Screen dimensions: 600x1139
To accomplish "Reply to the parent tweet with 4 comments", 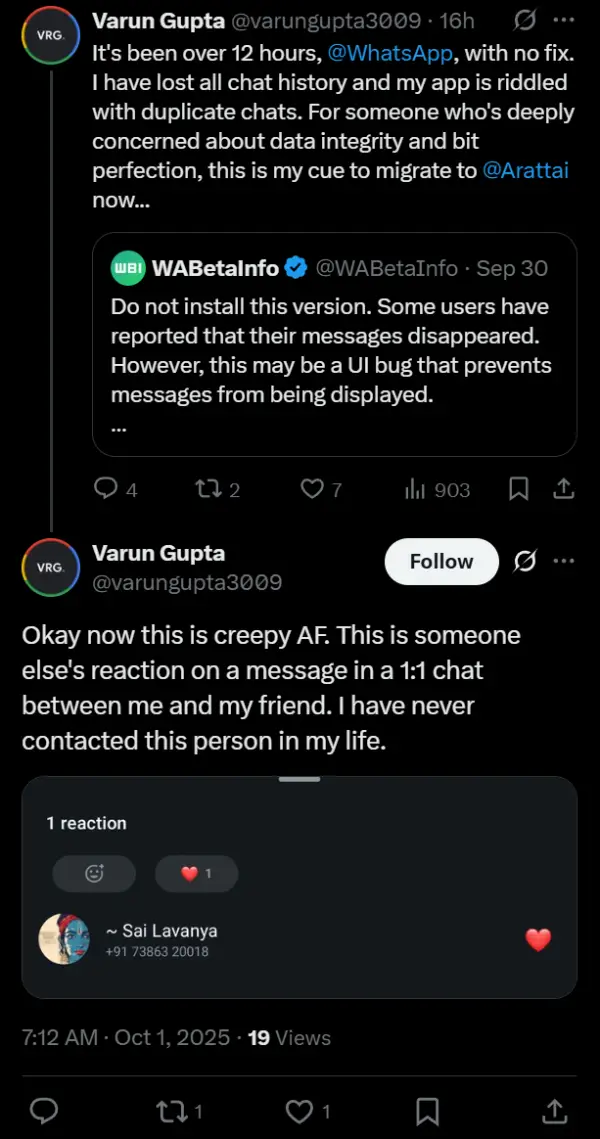I will pyautogui.click(x=106, y=489).
